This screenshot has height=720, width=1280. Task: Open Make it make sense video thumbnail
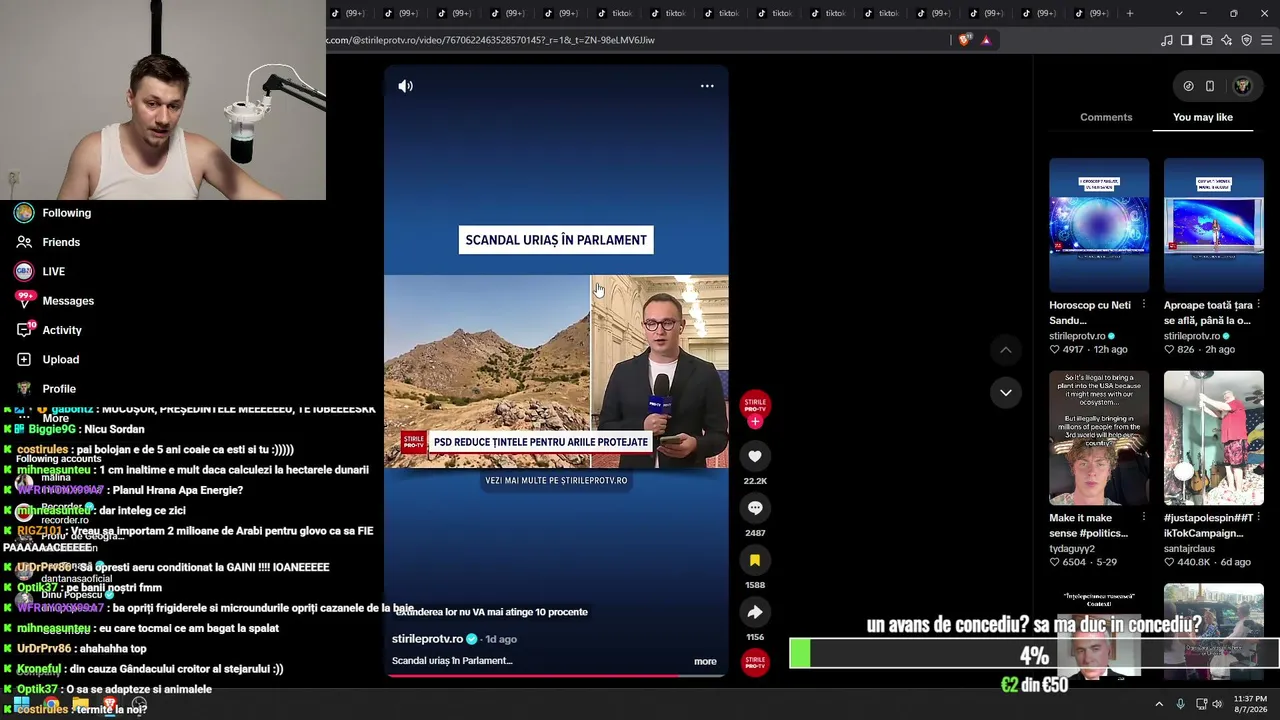coord(1099,438)
